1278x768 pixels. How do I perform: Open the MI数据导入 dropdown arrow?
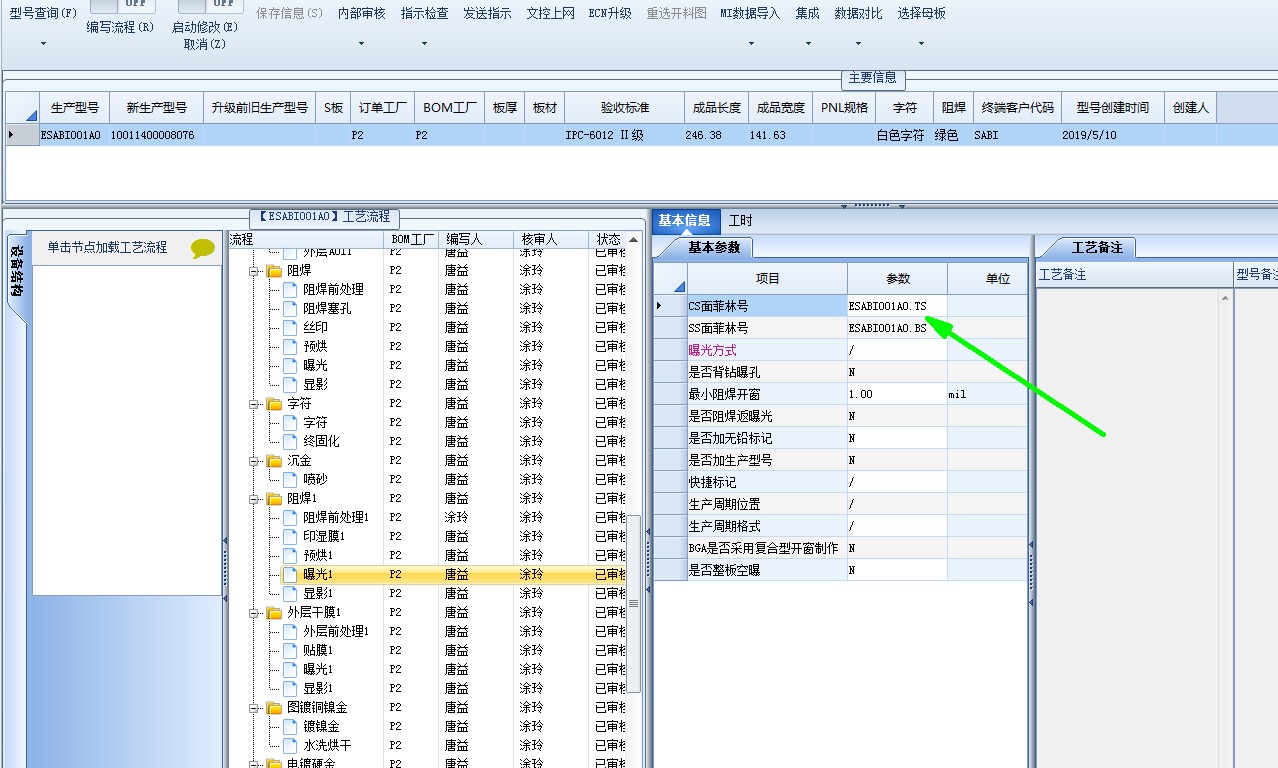751,44
